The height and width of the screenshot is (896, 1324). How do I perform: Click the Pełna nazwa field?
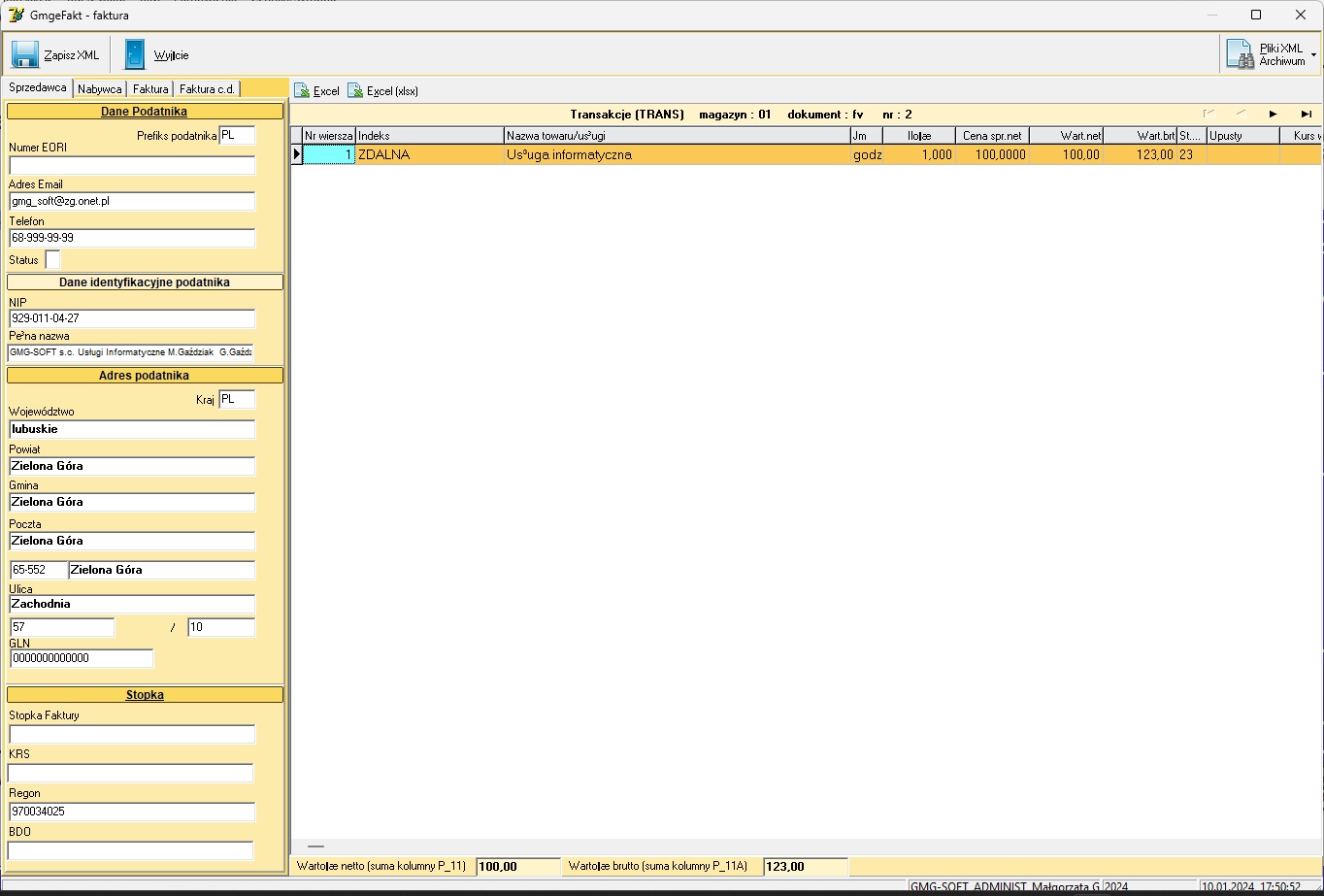coord(132,352)
